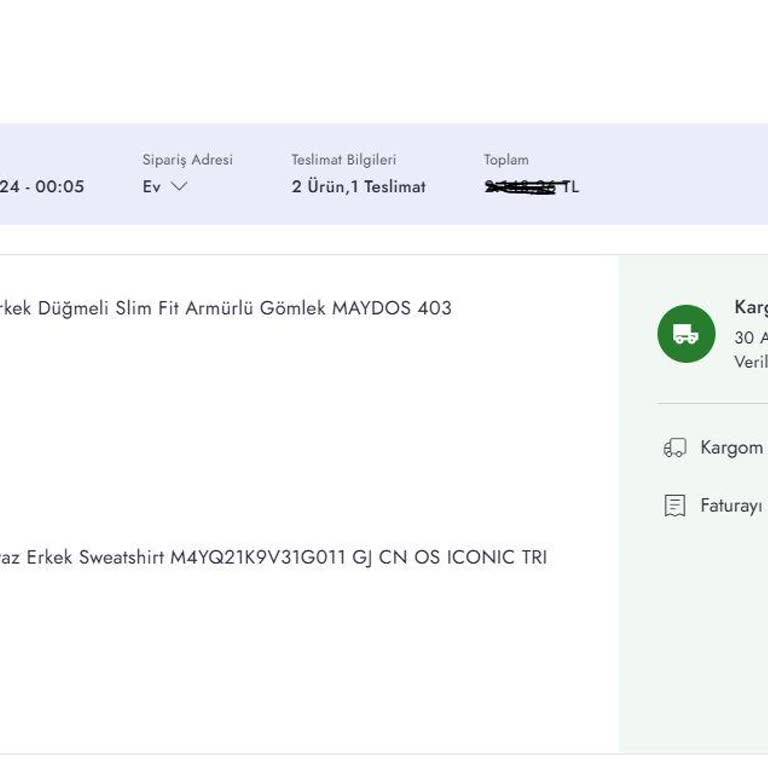Click the crossed-out total amount in TL
768x768 pixels.
(x=531, y=187)
